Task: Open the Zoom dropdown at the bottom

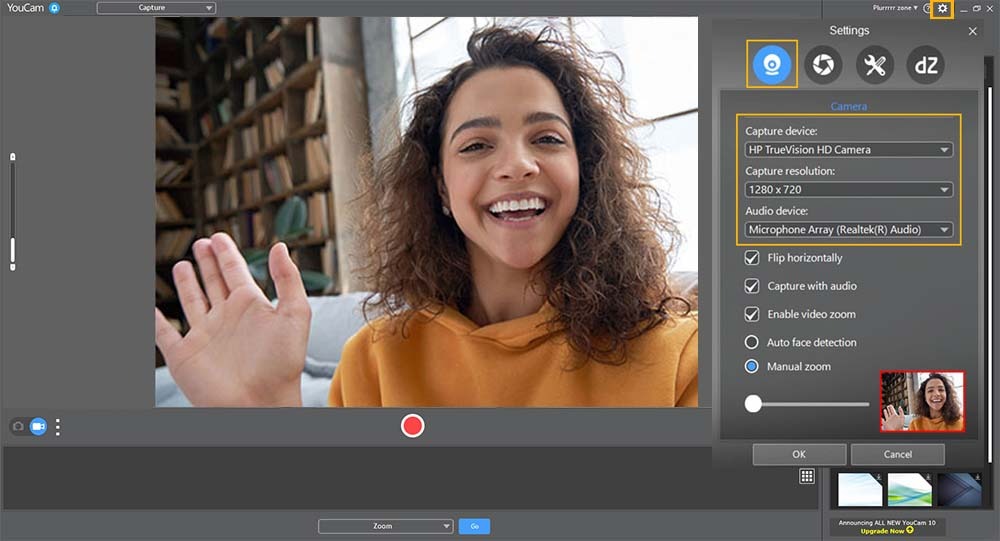Action: pyautogui.click(x=386, y=526)
